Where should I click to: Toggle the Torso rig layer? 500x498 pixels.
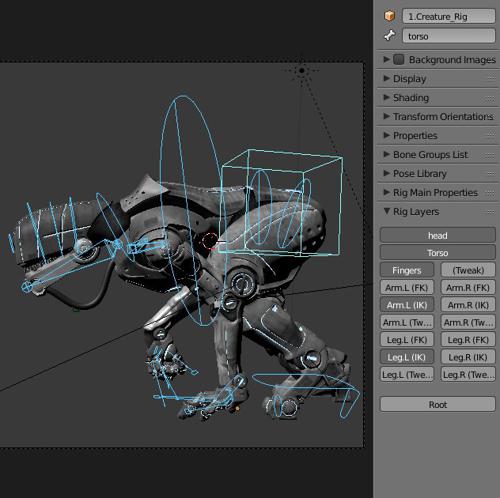click(438, 253)
